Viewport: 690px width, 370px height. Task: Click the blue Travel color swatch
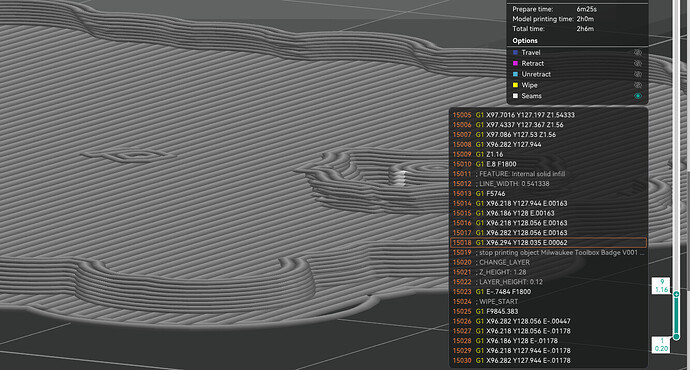pos(515,52)
